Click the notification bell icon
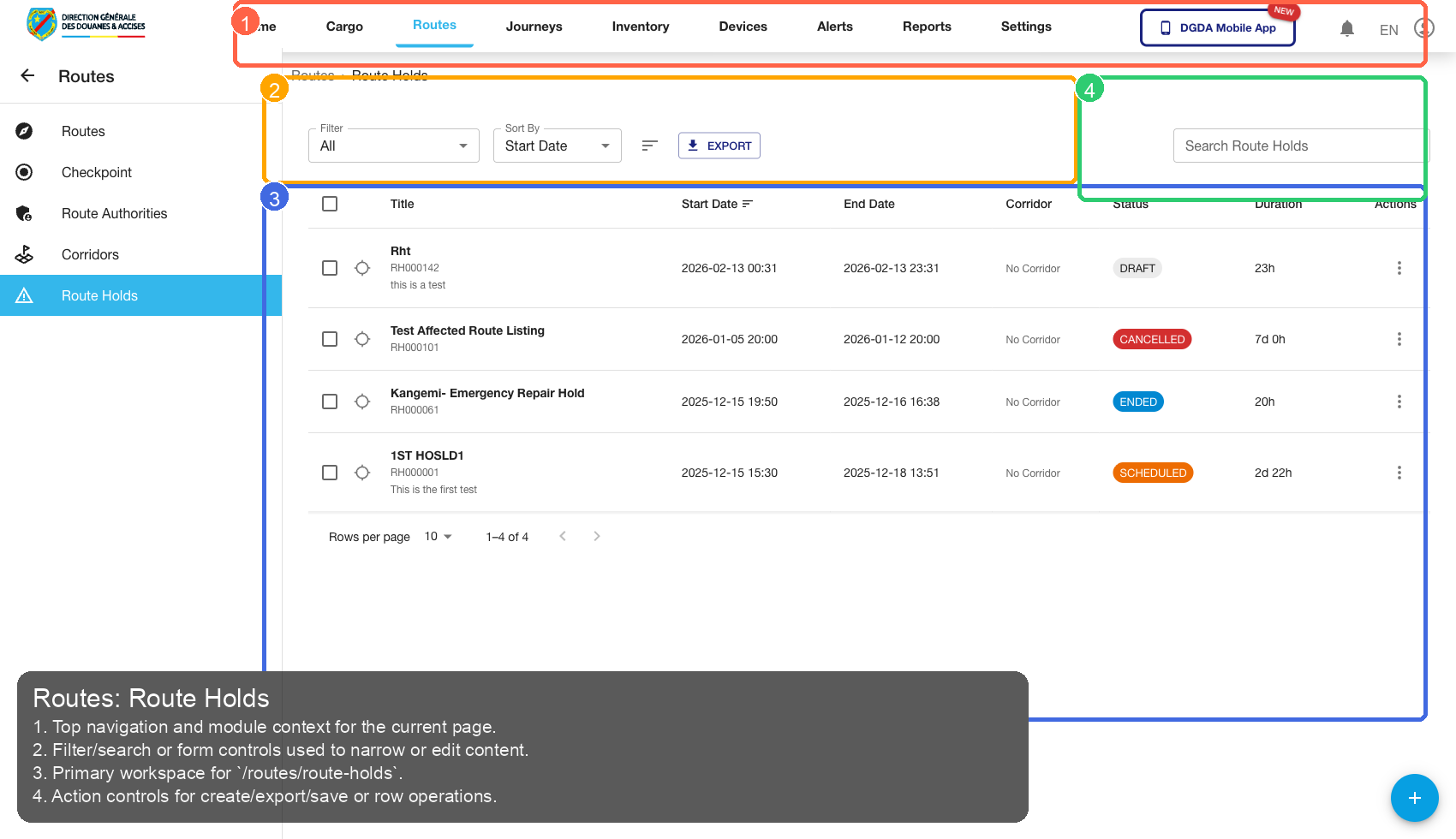The height and width of the screenshot is (839, 1456). (x=1346, y=29)
